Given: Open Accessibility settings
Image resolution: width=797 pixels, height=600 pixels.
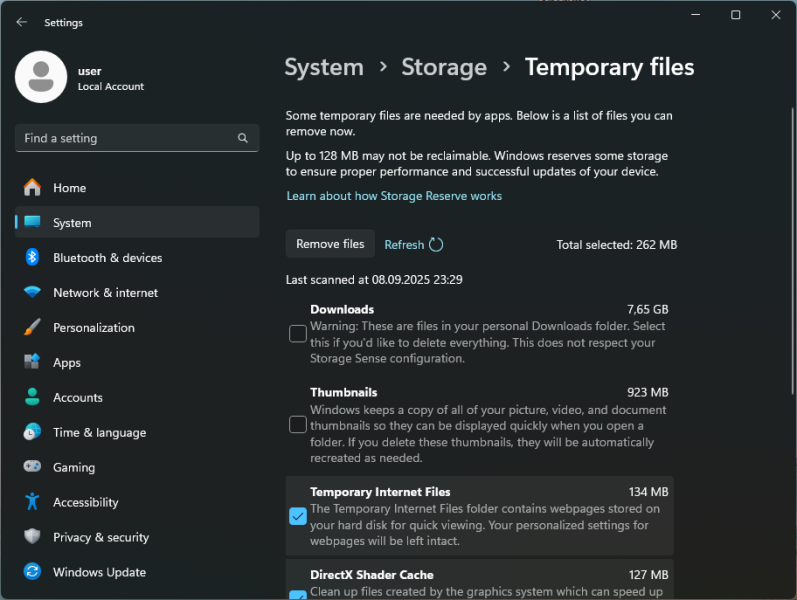Looking at the screenshot, I should [137, 502].
